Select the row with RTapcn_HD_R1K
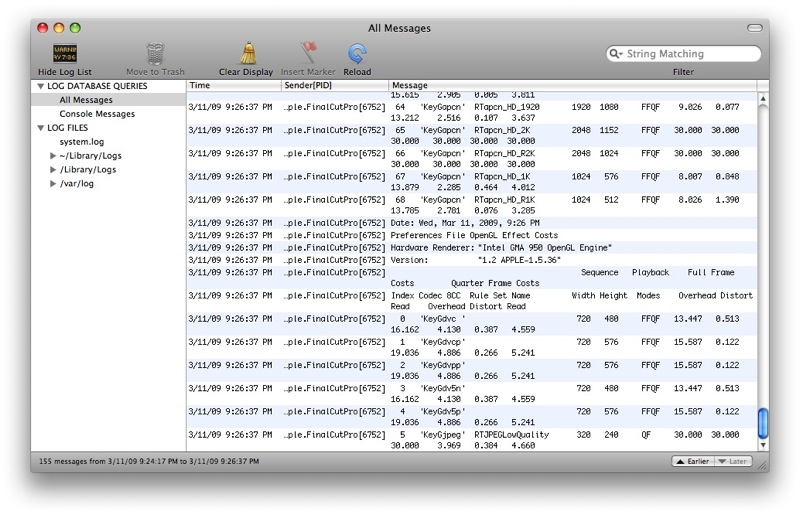This screenshot has height=515, width=800. [472, 205]
